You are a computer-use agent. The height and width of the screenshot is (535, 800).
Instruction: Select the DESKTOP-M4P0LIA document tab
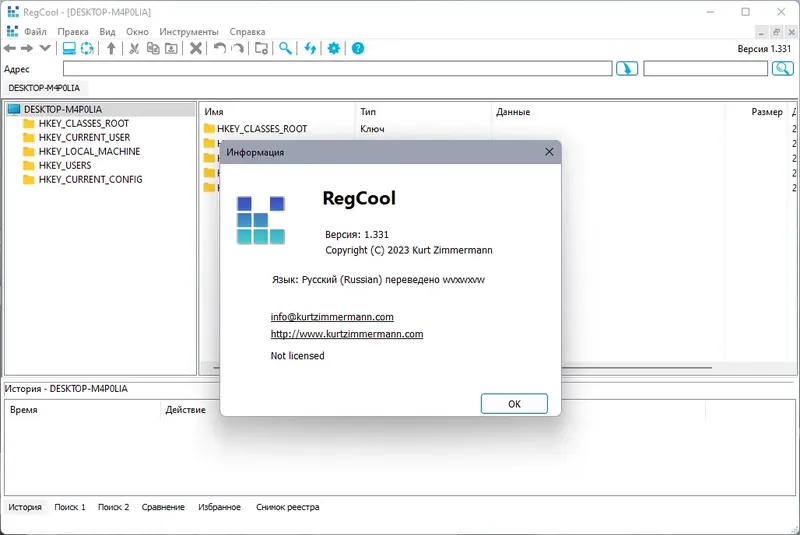click(44, 88)
